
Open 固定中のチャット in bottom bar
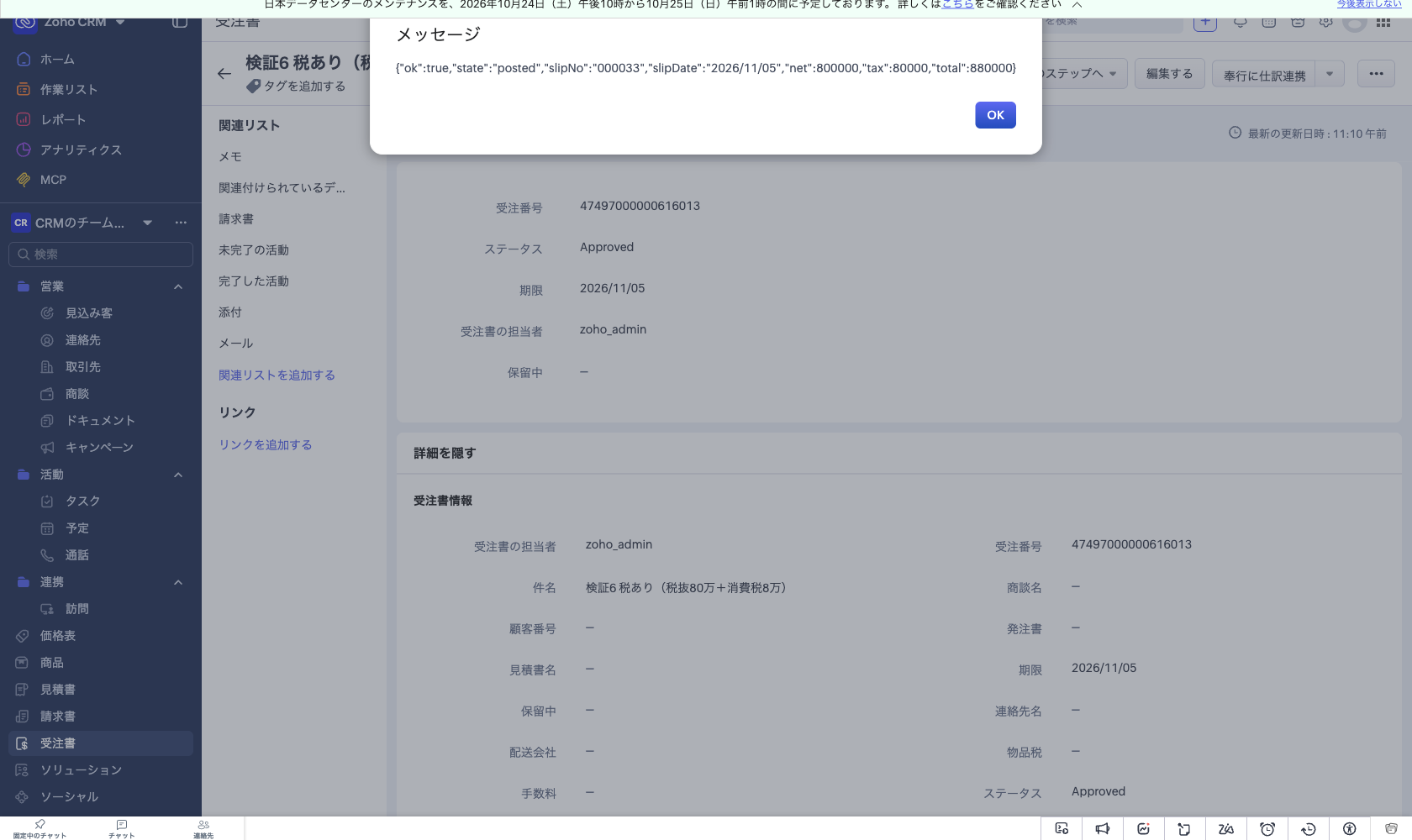coord(40,829)
